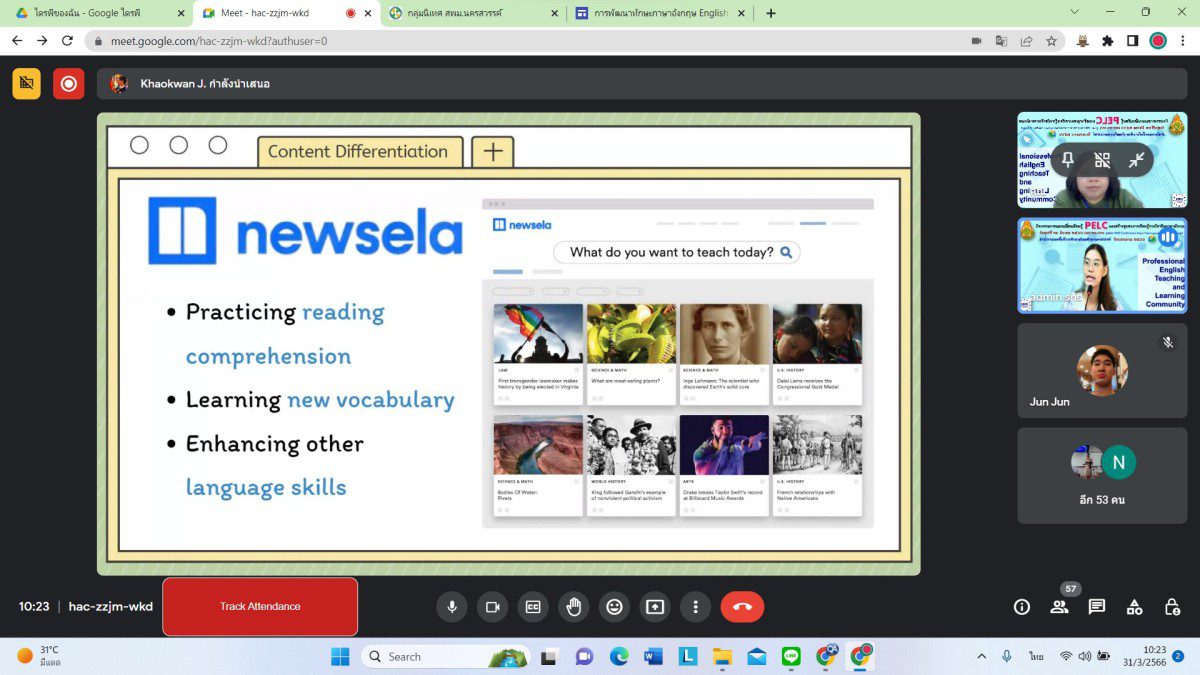Open the host controls lock icon
1200x675 pixels.
[1172, 606]
